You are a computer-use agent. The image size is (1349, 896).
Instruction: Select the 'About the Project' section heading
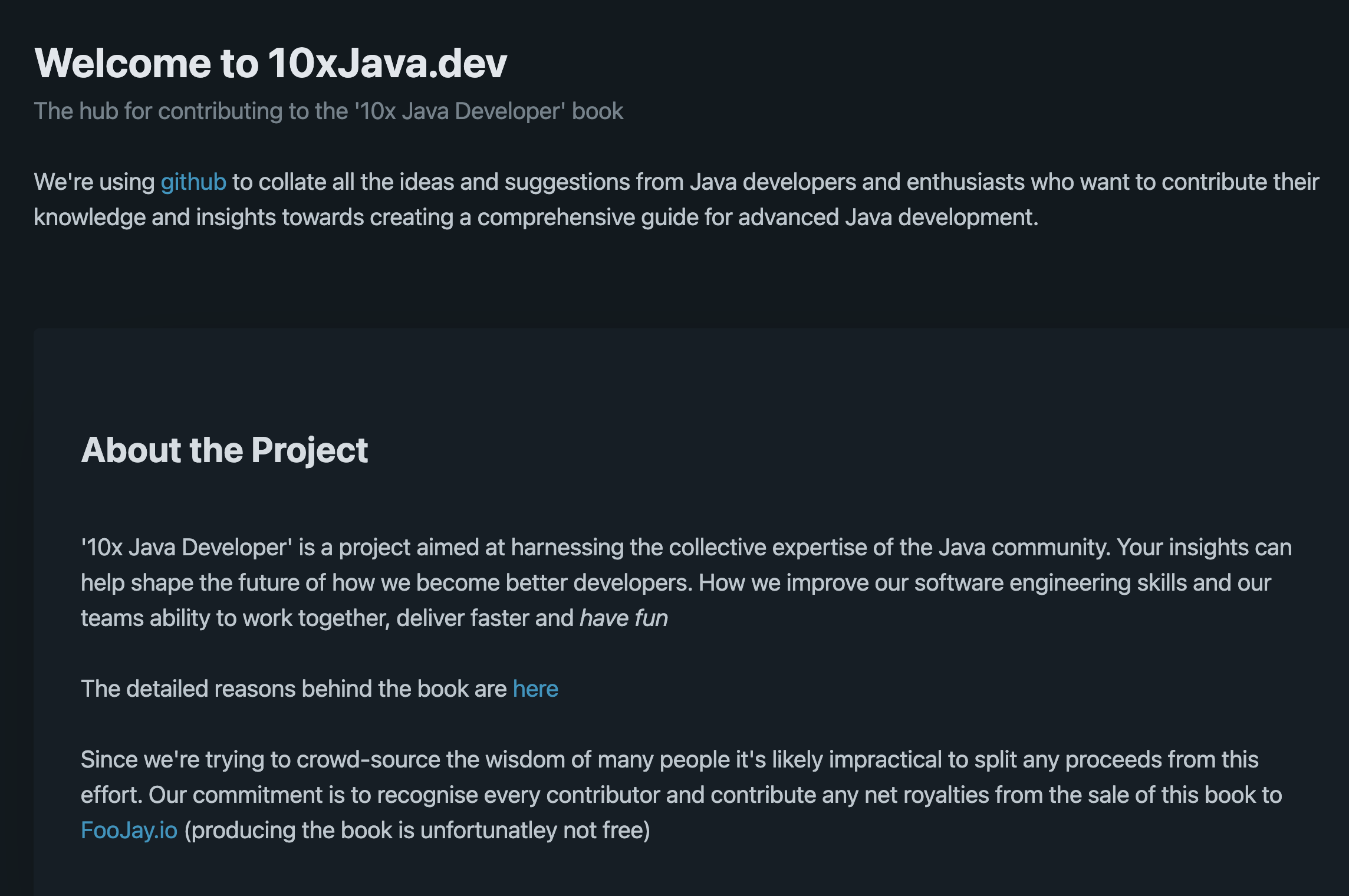pyautogui.click(x=226, y=451)
